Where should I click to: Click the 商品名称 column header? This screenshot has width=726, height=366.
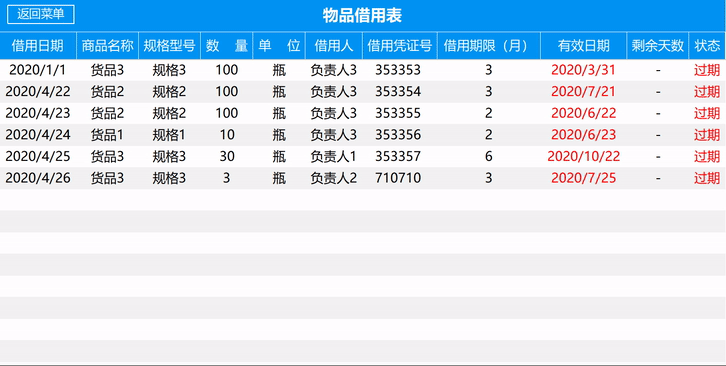[107, 45]
